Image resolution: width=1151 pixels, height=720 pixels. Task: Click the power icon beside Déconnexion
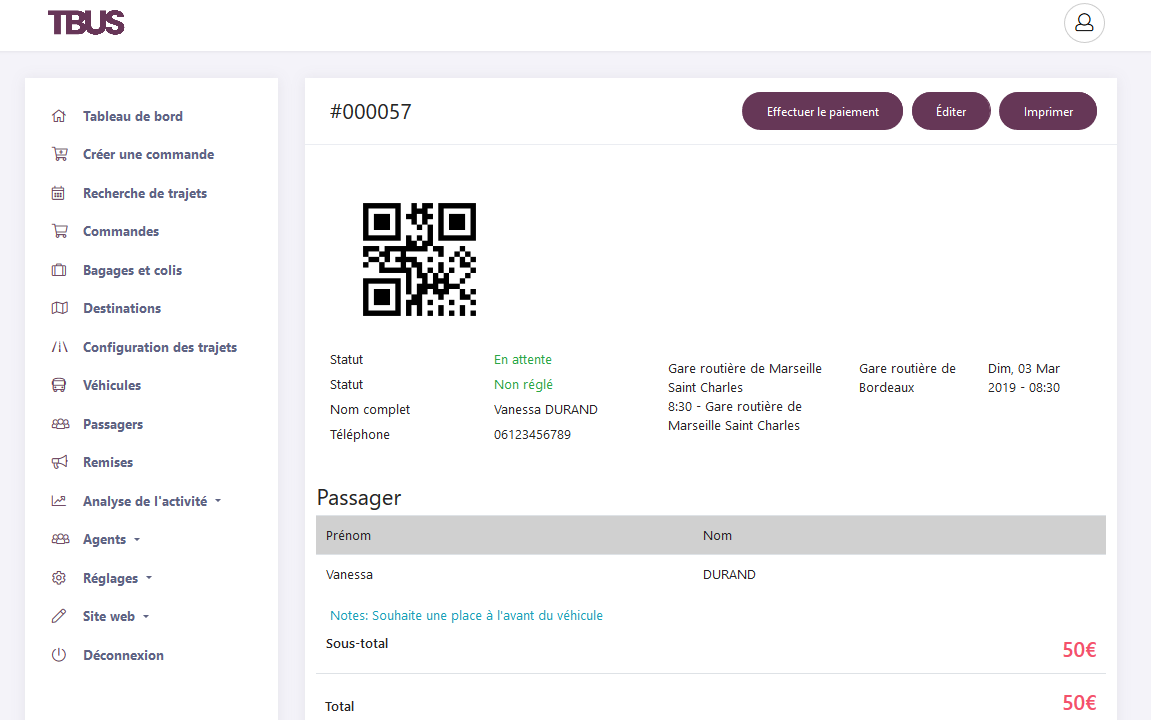pyautogui.click(x=59, y=655)
